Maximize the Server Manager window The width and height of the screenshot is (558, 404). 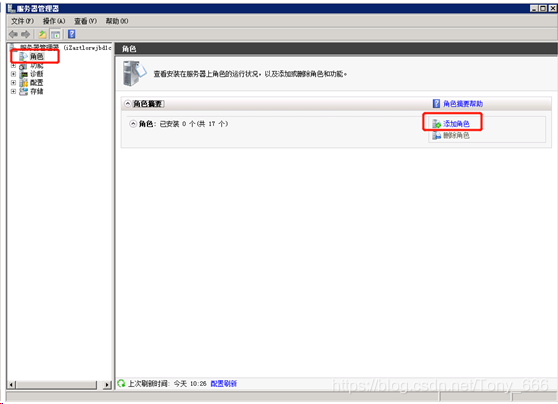[x=543, y=8]
